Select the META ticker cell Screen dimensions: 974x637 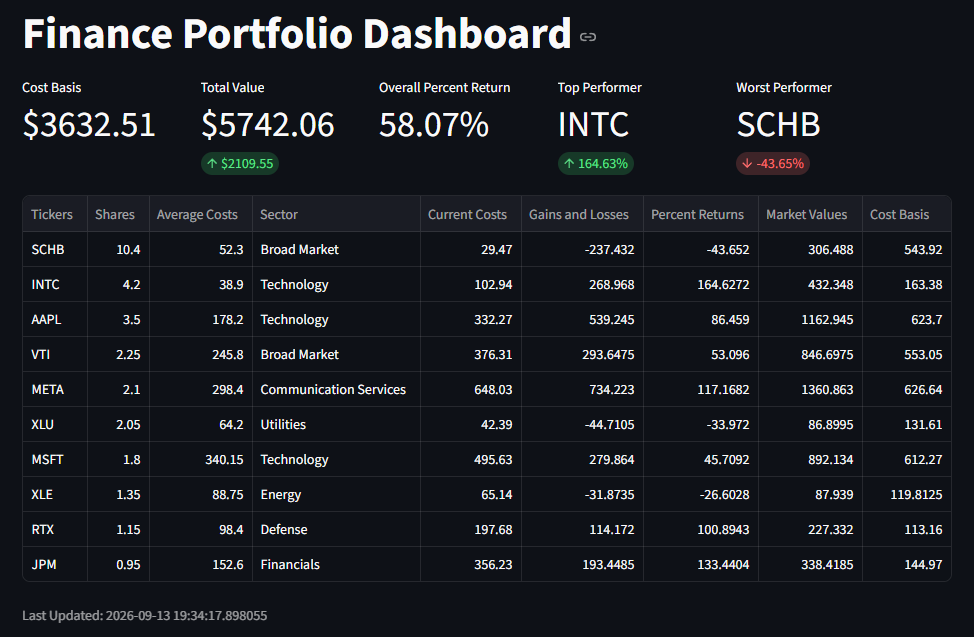55,389
